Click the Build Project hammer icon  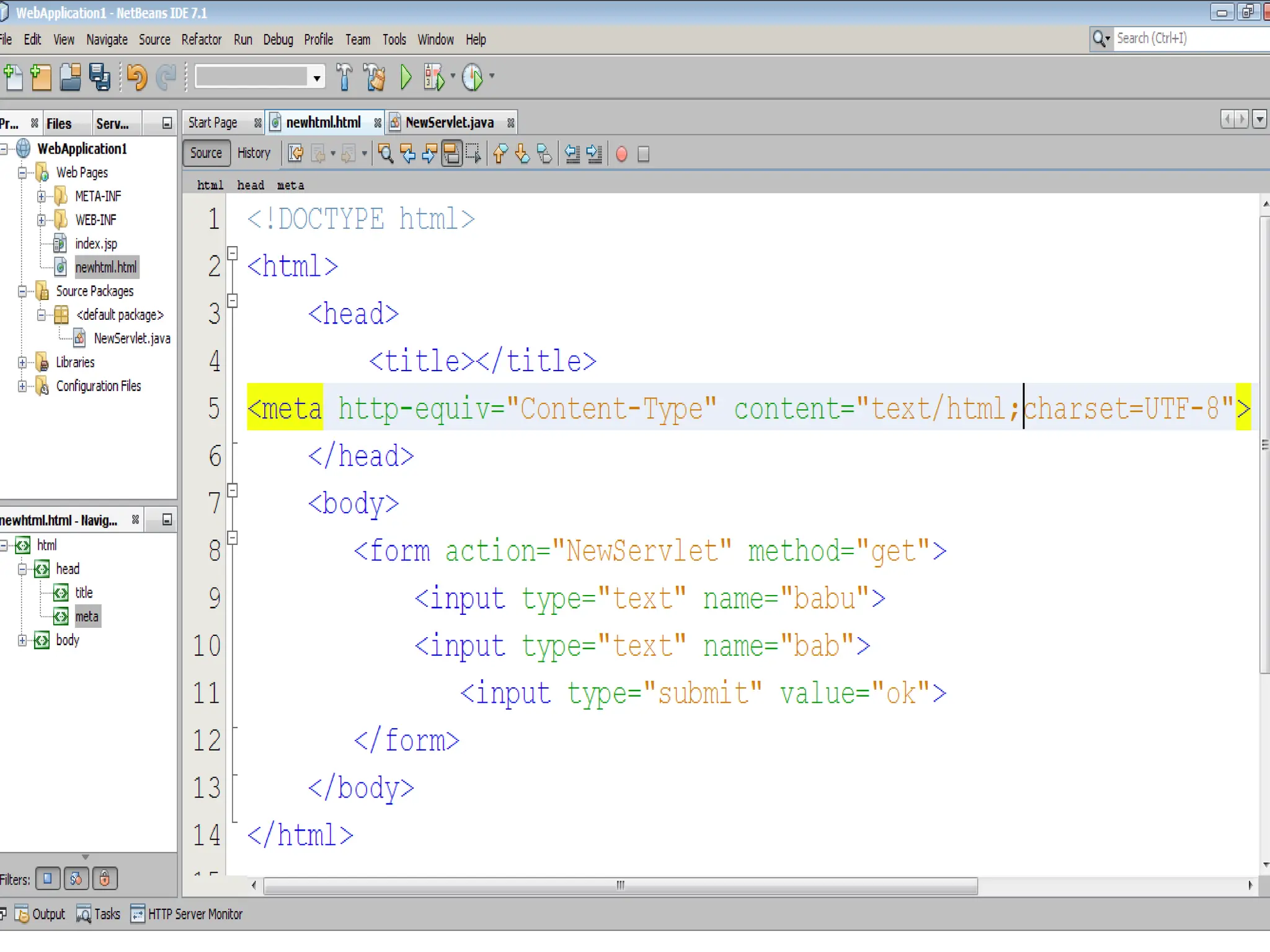click(x=344, y=77)
